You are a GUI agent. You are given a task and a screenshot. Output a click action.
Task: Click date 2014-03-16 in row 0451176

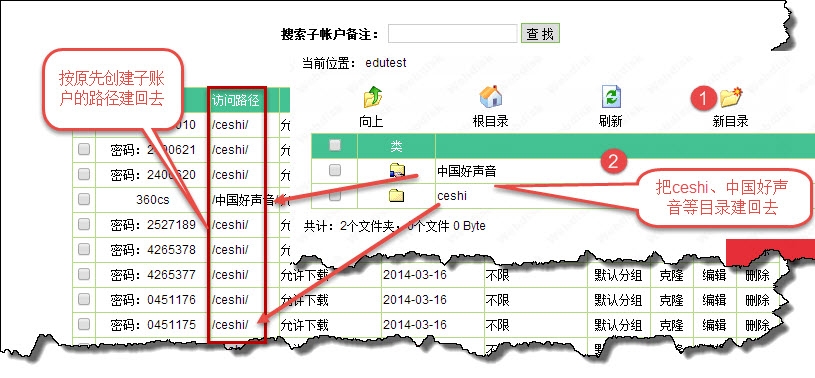tap(415, 300)
